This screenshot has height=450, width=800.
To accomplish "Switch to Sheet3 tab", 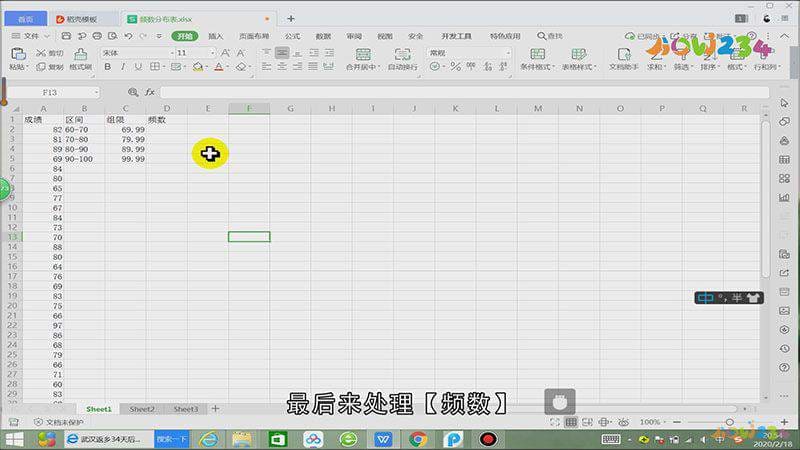I will pyautogui.click(x=185, y=409).
